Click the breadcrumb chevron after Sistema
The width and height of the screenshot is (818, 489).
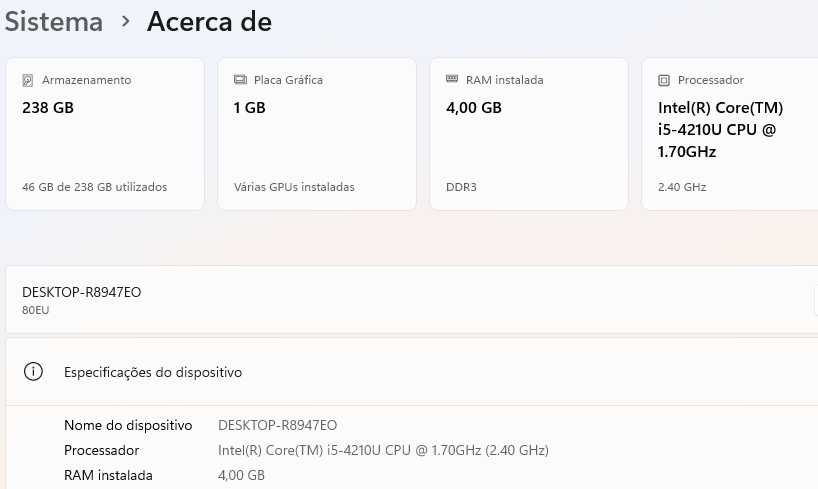tap(125, 21)
